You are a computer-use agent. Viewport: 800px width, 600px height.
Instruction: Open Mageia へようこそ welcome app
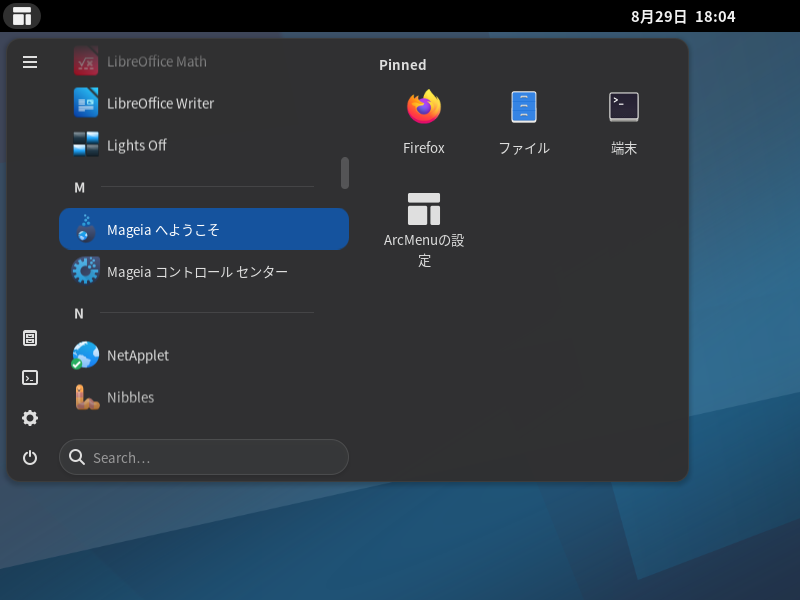click(x=204, y=229)
